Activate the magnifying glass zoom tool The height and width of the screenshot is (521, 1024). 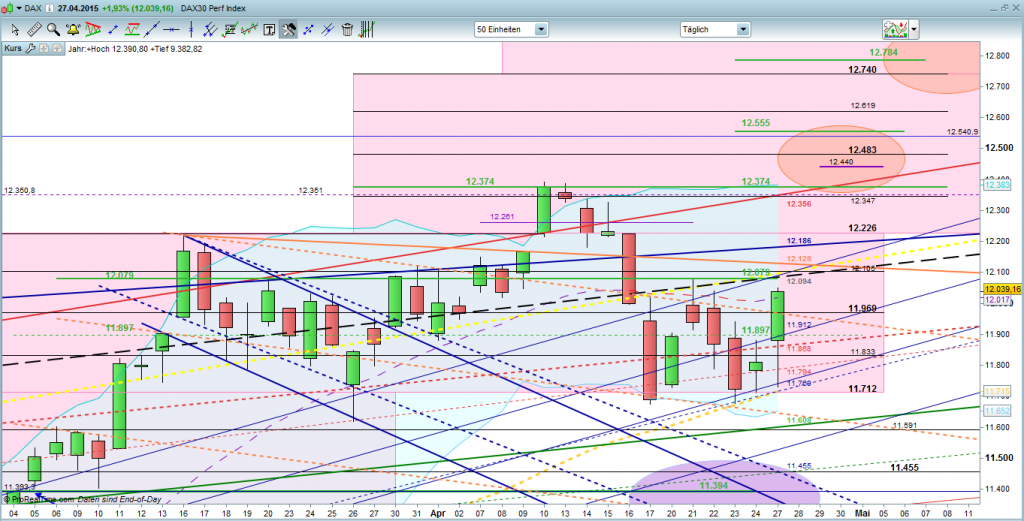[53, 29]
